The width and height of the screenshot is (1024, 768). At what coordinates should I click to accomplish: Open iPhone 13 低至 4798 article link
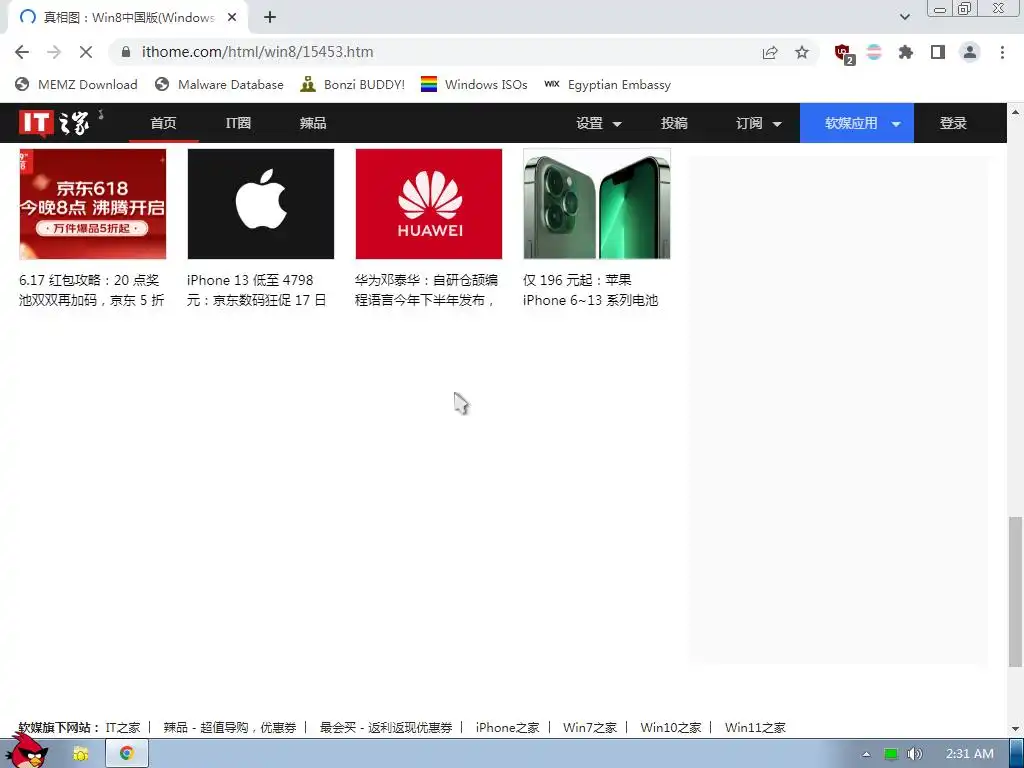[x=257, y=290]
